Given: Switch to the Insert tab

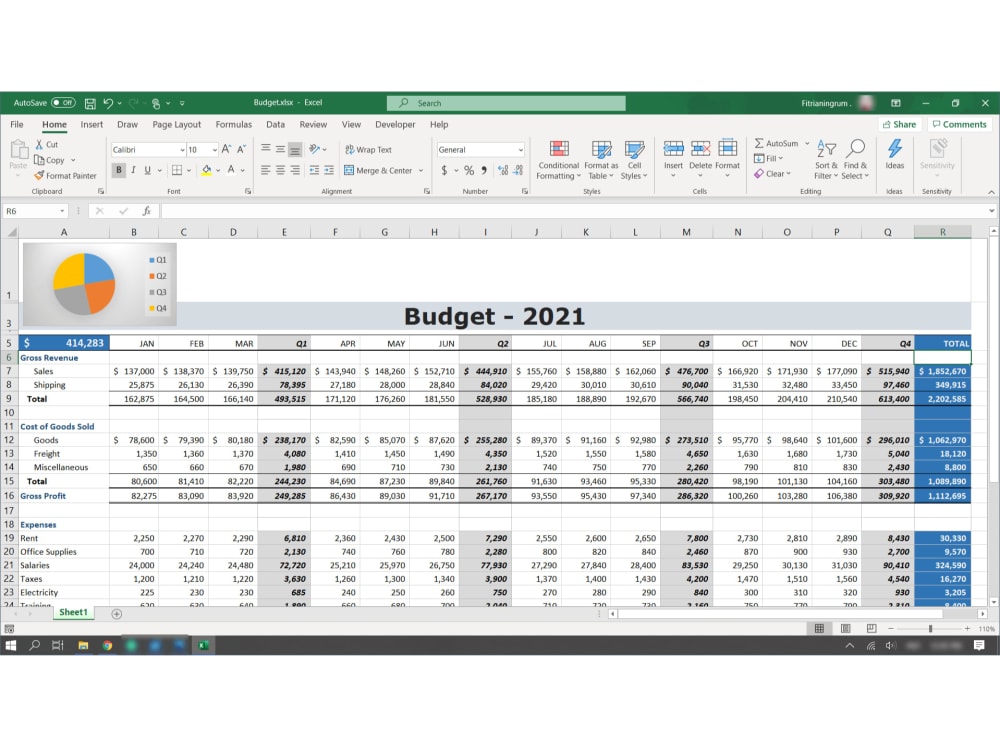Looking at the screenshot, I should tap(91, 124).
